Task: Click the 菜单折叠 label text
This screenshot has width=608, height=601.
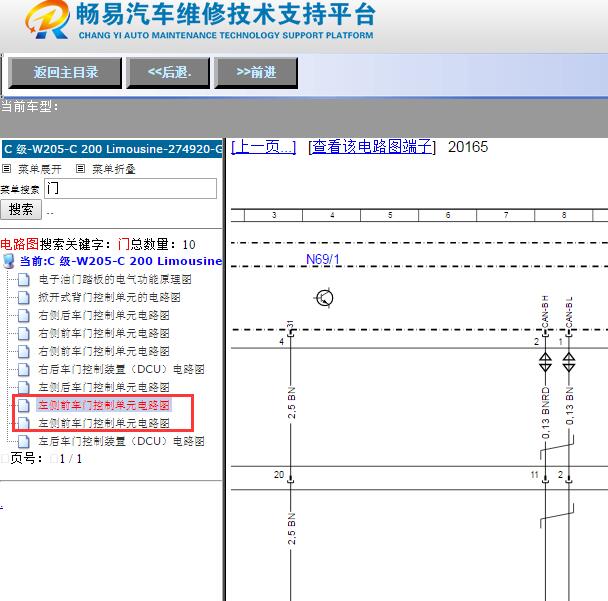Action: 114,169
